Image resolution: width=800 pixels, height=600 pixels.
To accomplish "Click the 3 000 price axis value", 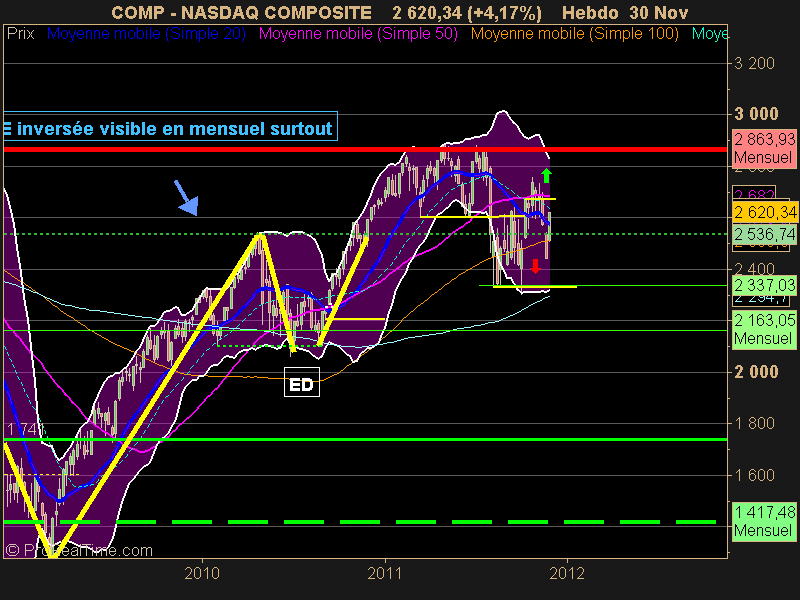I will pos(756,114).
